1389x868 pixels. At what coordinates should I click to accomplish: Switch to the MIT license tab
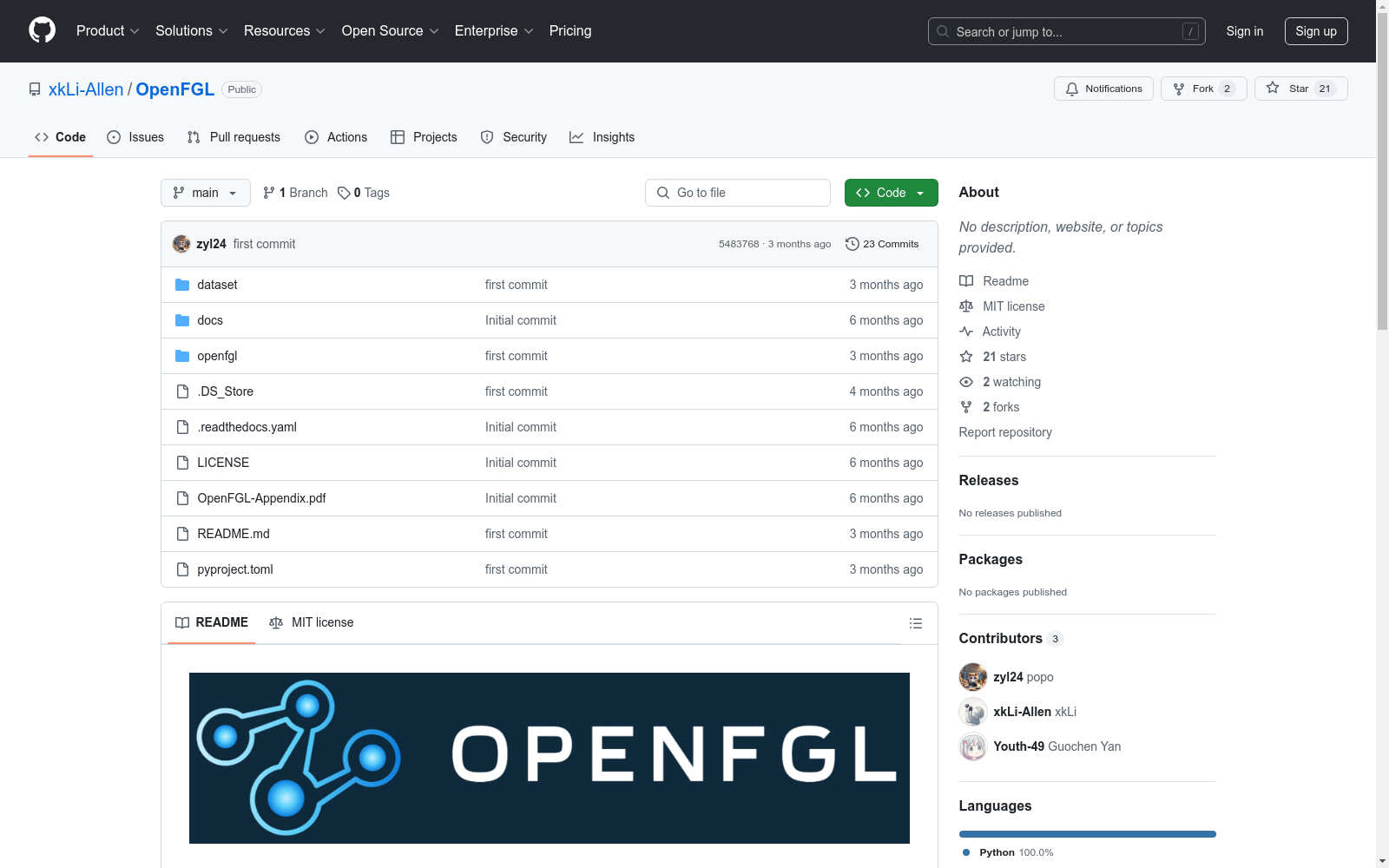[312, 622]
